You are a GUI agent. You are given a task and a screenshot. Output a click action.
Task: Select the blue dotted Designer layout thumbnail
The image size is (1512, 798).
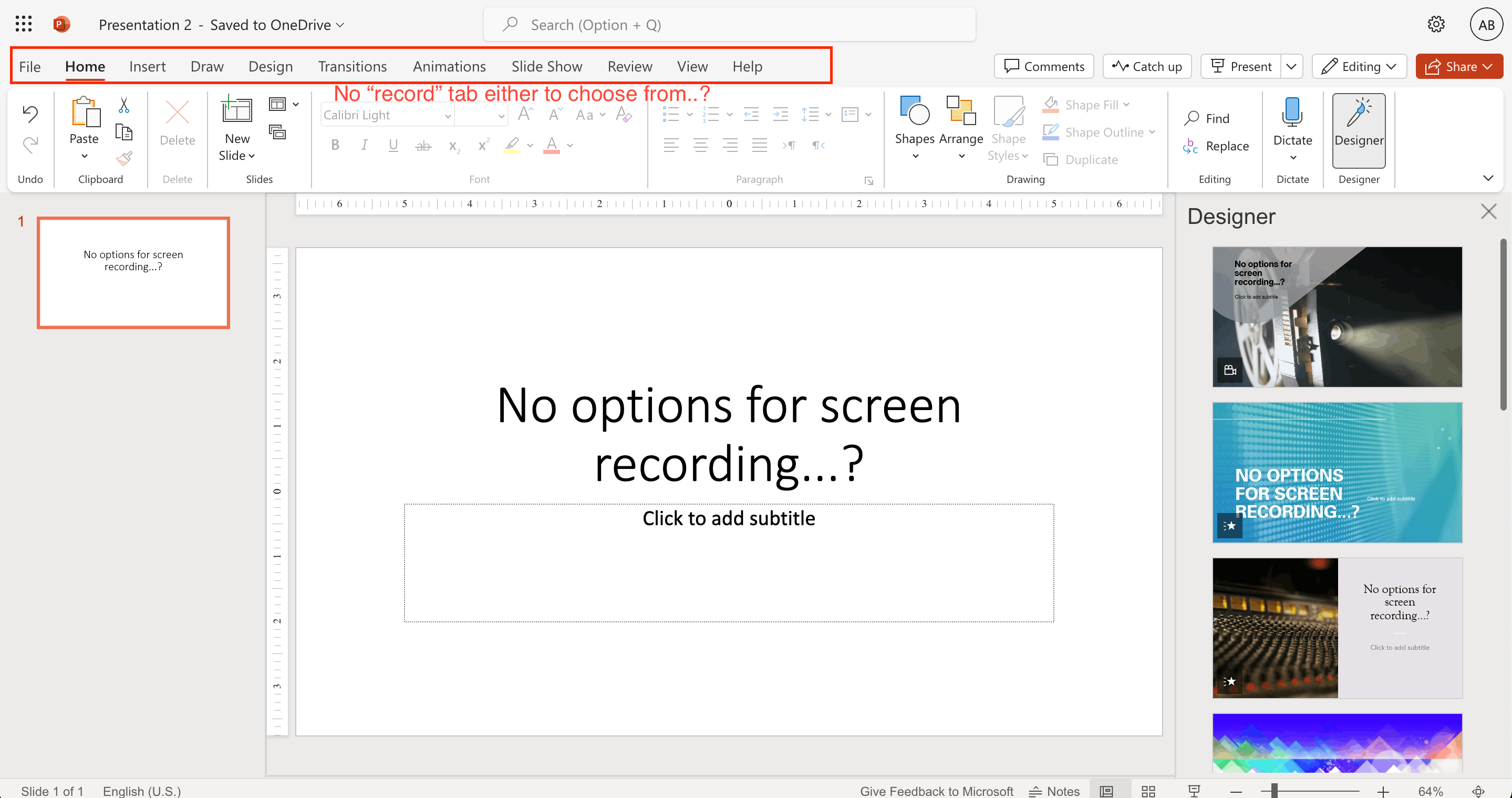(1337, 472)
